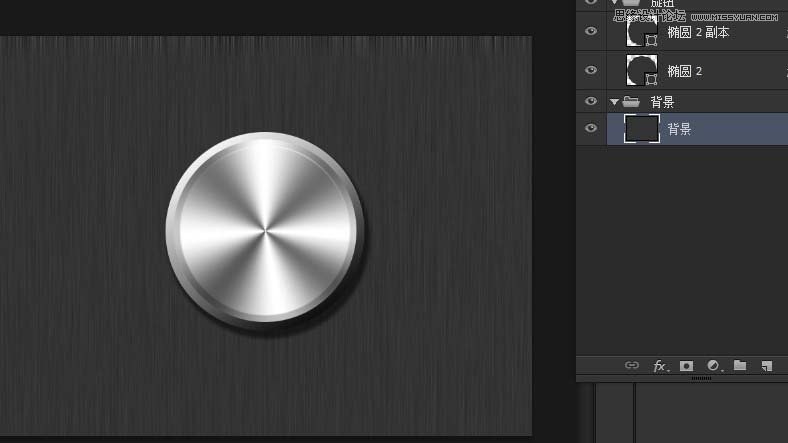This screenshot has height=443, width=788.
Task: Toggle visibility of the 椭圆 2 layer
Action: (591, 70)
